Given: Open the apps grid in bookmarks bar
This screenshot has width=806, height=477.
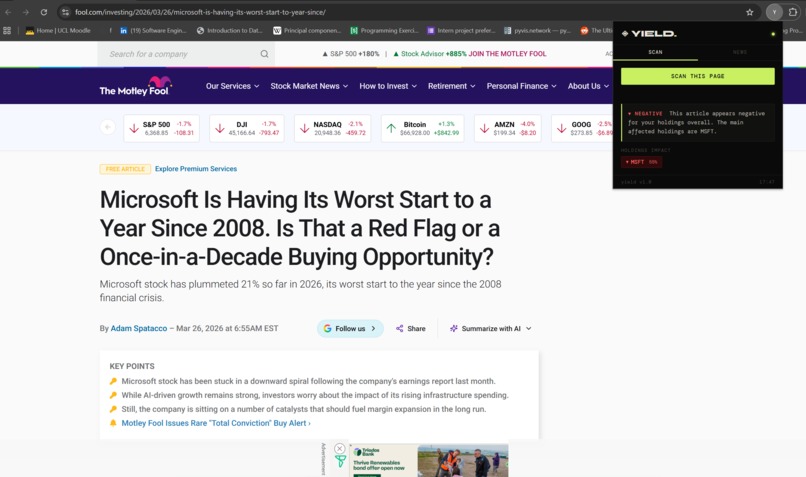Looking at the screenshot, I should click(7, 30).
